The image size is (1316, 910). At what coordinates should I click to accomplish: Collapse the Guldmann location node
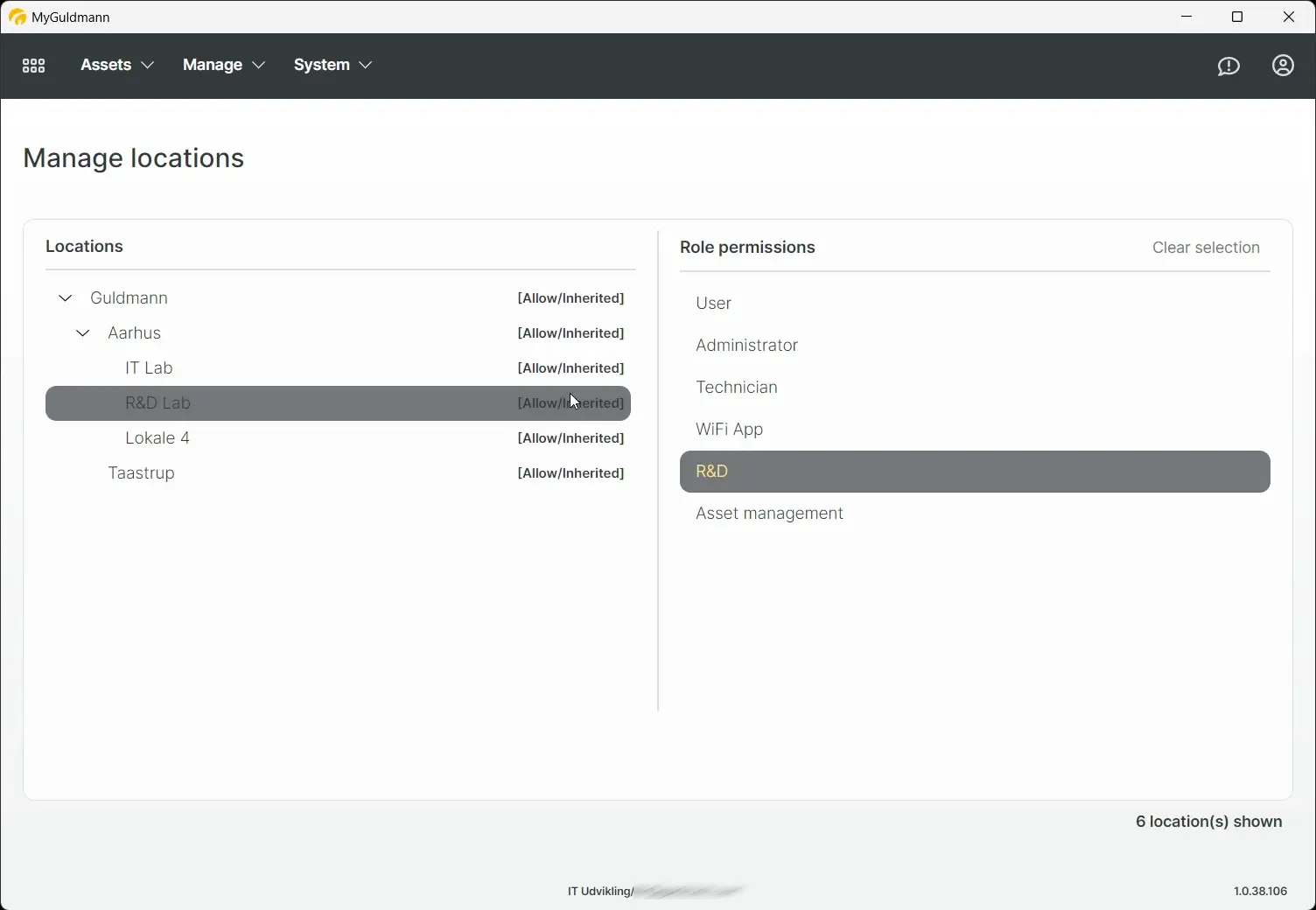(x=65, y=297)
